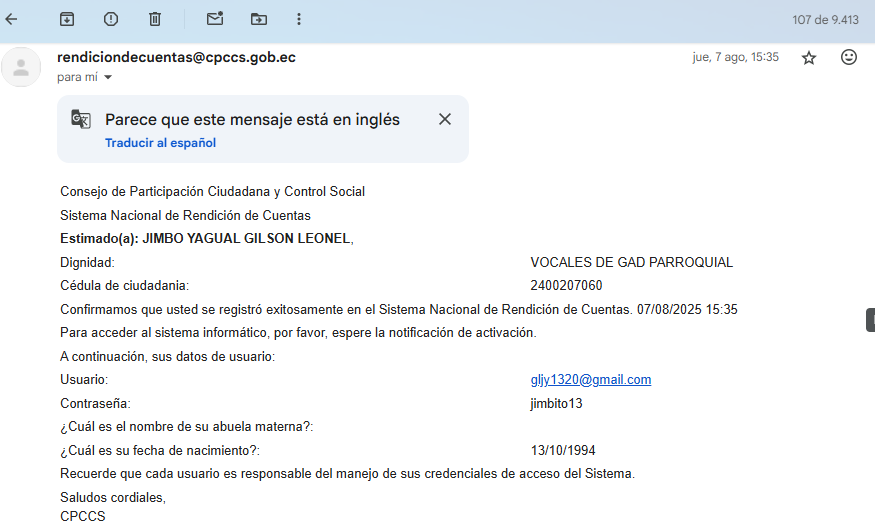Open the three-dot more options menu
Screen dimensions: 875x528
click(299, 19)
